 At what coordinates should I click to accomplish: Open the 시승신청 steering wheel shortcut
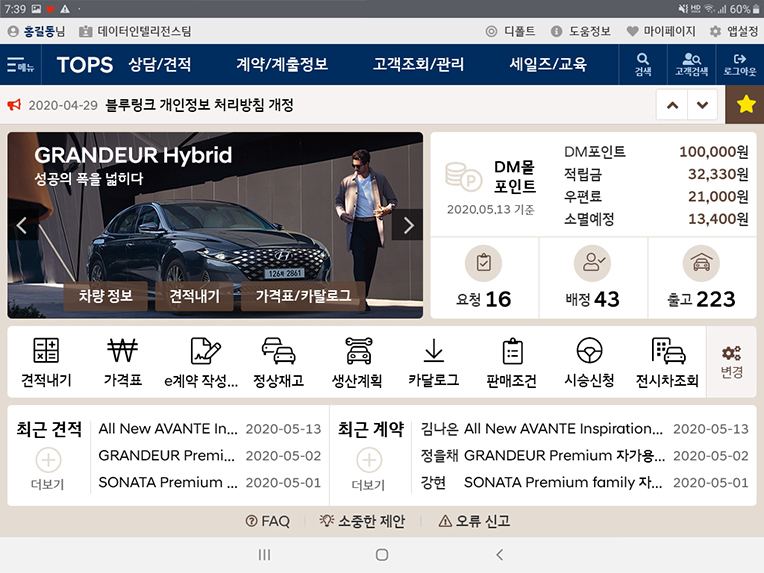[x=589, y=350]
